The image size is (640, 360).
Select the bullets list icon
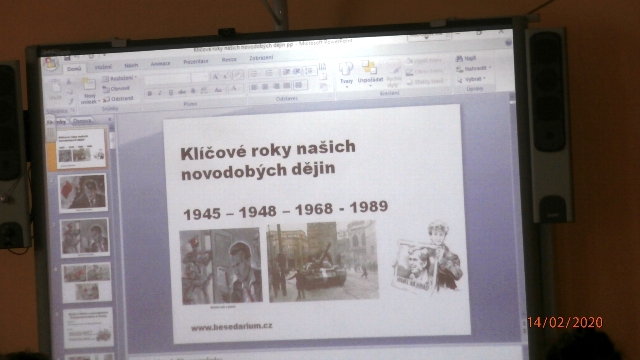click(x=254, y=74)
